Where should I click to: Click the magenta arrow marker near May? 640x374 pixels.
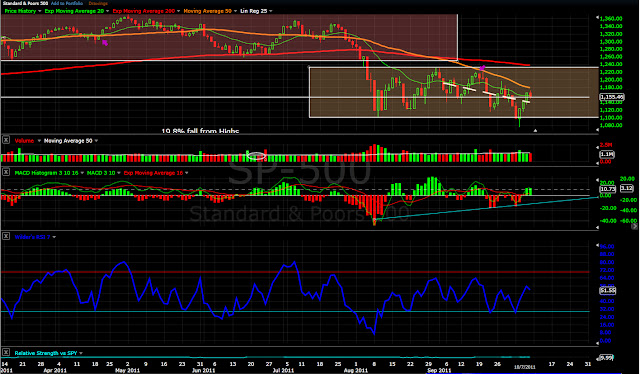(105, 42)
